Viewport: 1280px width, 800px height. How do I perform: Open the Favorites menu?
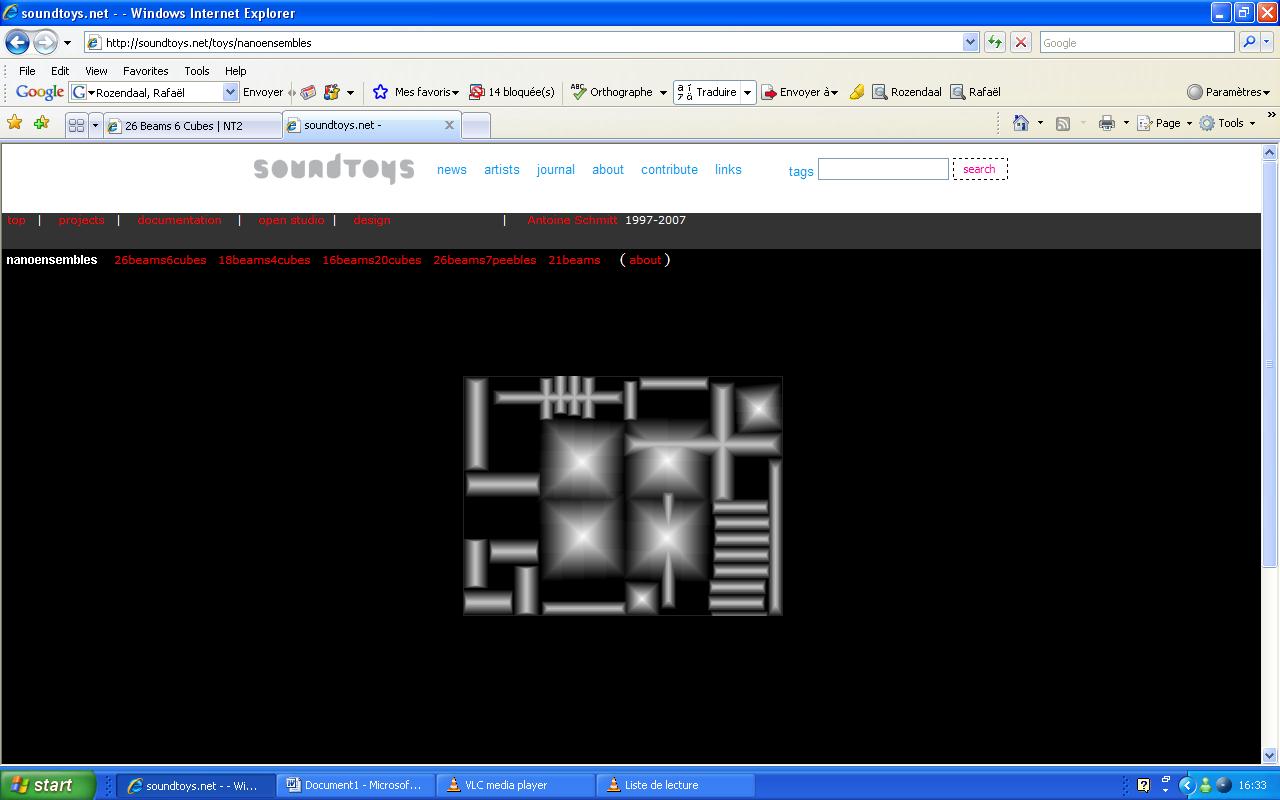coord(145,71)
